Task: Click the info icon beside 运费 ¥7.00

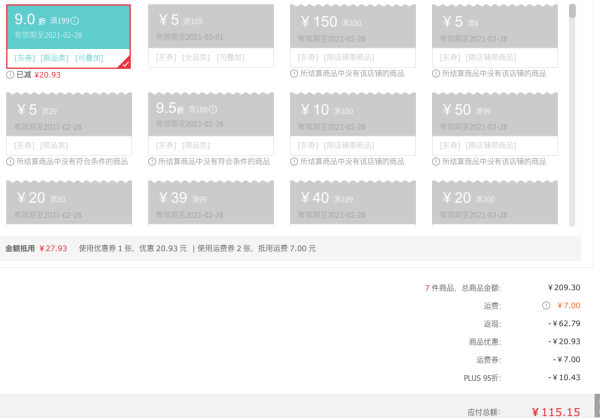Action: tap(546, 305)
